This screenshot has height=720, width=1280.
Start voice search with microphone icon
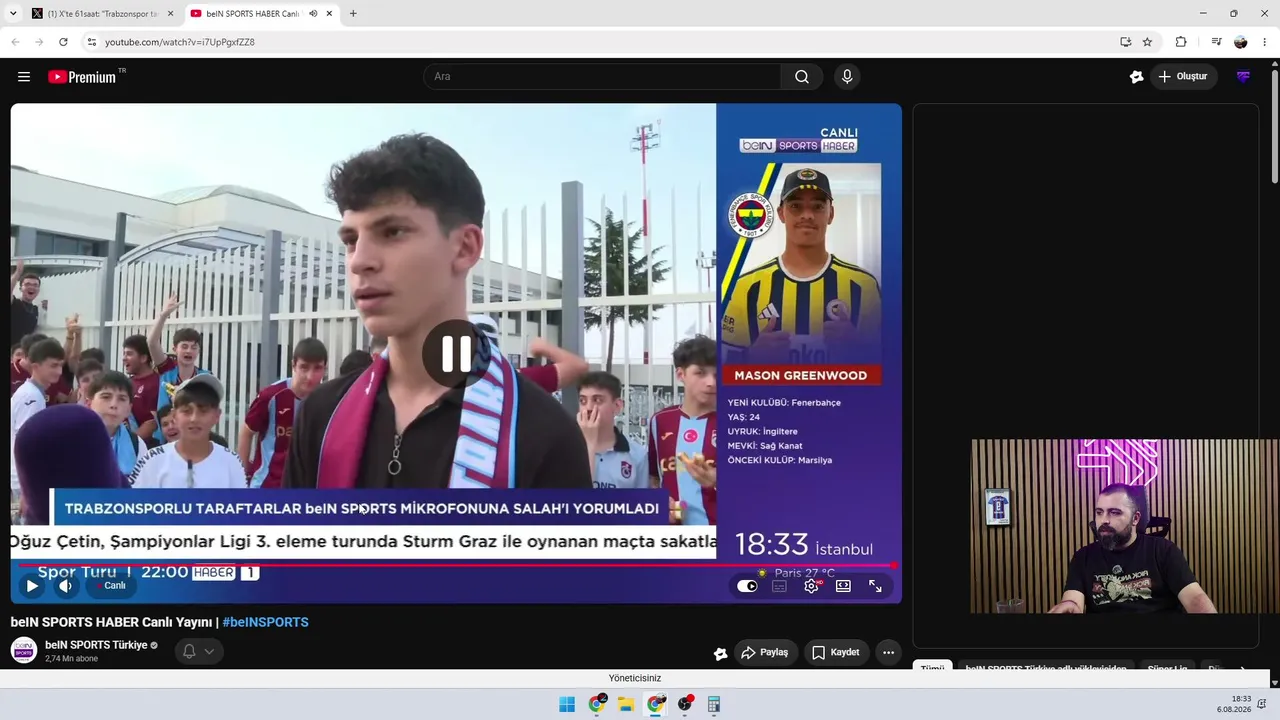click(847, 77)
